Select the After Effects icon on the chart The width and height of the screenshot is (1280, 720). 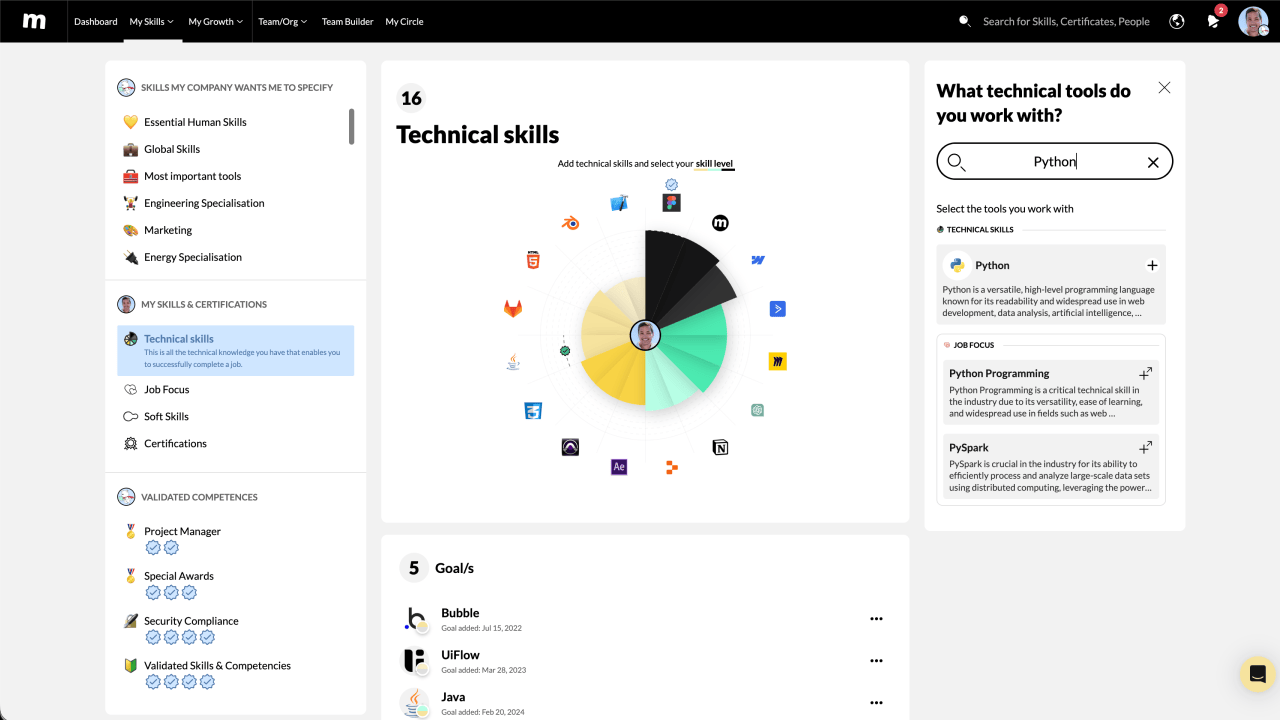(x=619, y=466)
